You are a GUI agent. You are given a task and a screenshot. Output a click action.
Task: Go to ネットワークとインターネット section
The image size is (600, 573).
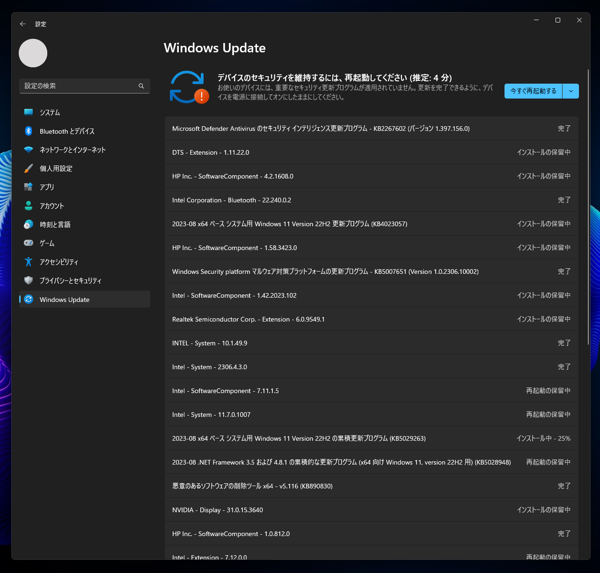tap(84, 150)
